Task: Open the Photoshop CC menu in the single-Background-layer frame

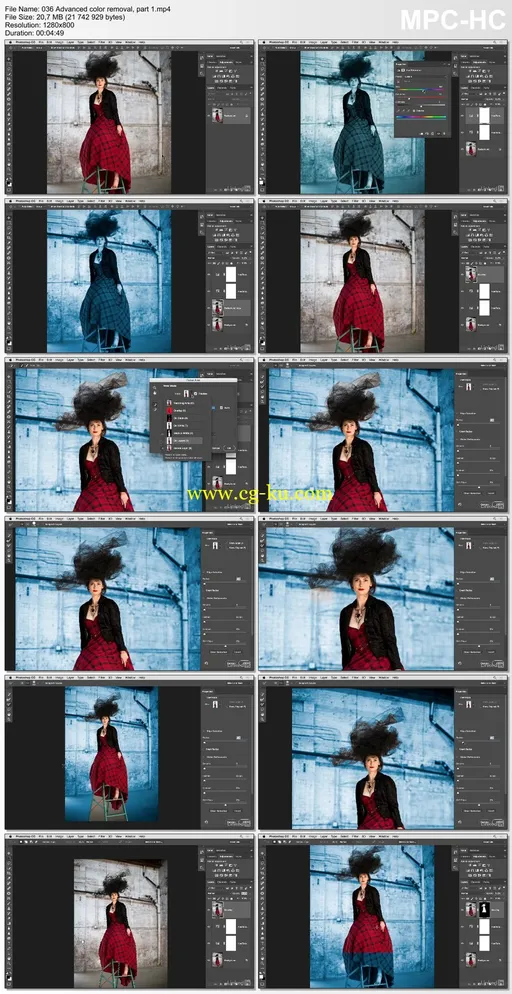Action: pos(26,42)
